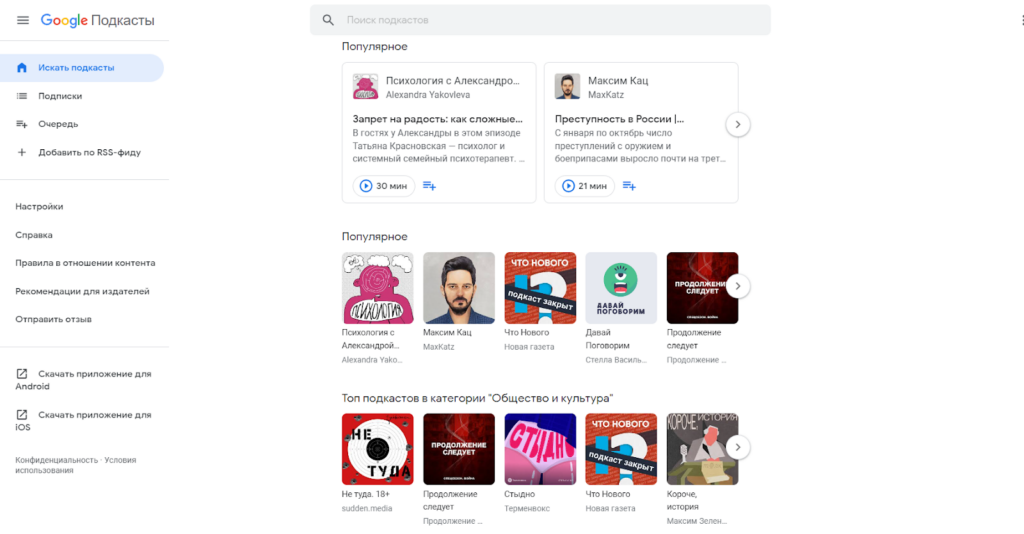
Task: Open Продолжение следует thumbnail in society category
Action: pyautogui.click(x=459, y=449)
